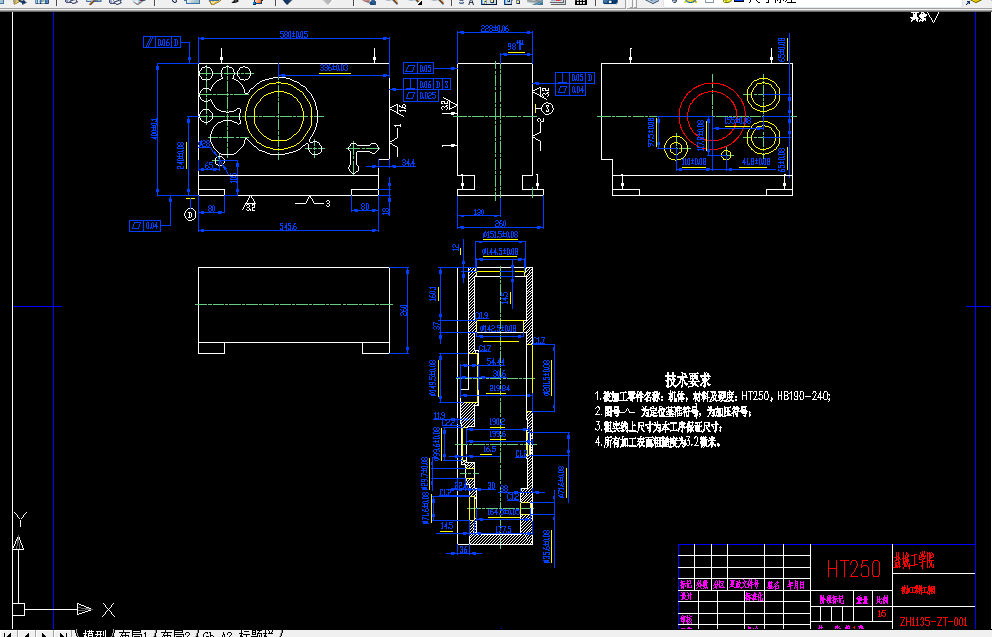This screenshot has height=637, width=992.
Task: Select horizontal 260 dimension below side view
Action: click(x=500, y=223)
